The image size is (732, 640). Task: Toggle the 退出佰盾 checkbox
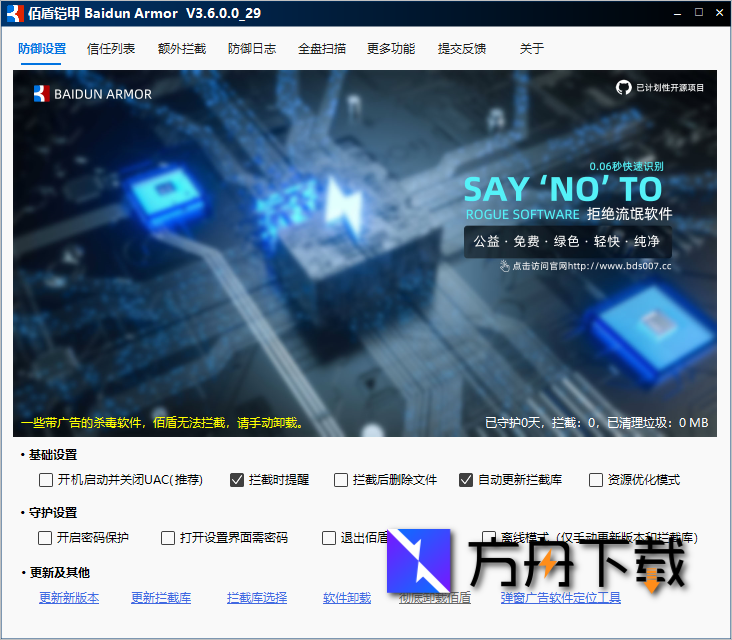coord(329,538)
